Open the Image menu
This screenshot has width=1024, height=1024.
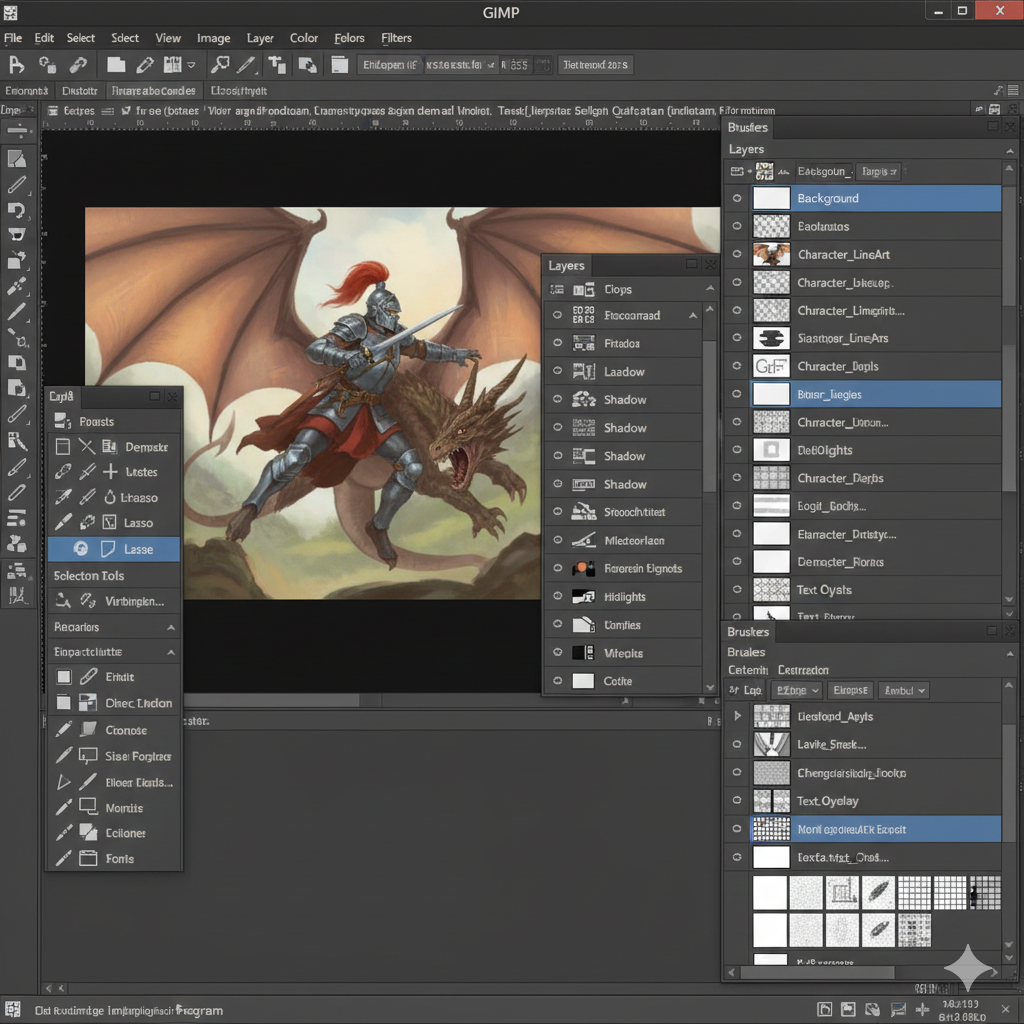pos(213,38)
